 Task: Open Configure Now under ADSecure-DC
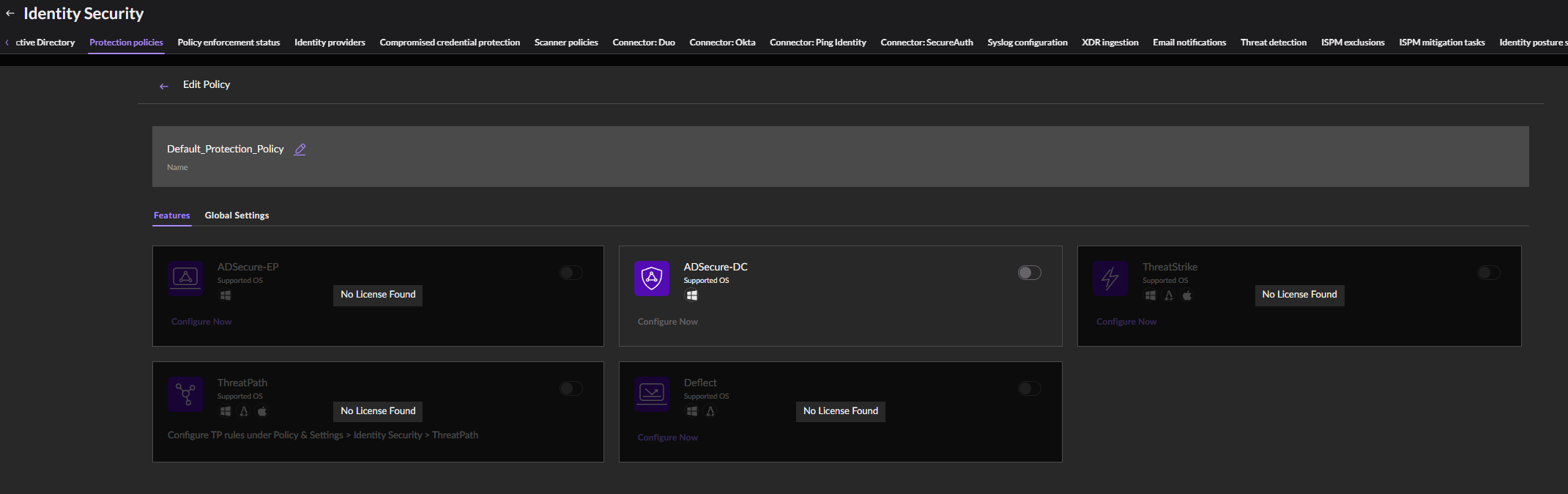667,322
